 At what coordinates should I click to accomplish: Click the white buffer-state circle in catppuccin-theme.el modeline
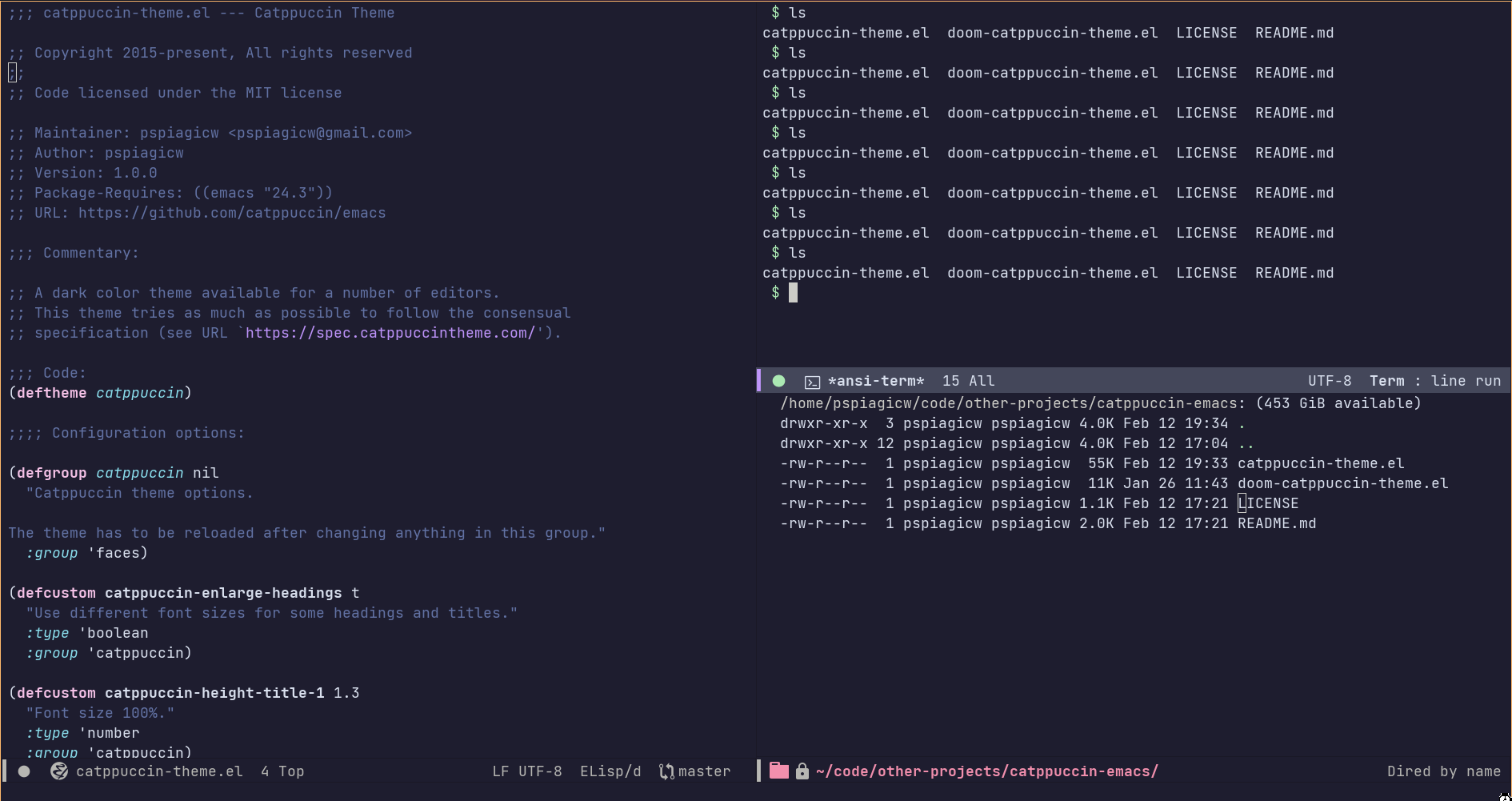point(24,771)
